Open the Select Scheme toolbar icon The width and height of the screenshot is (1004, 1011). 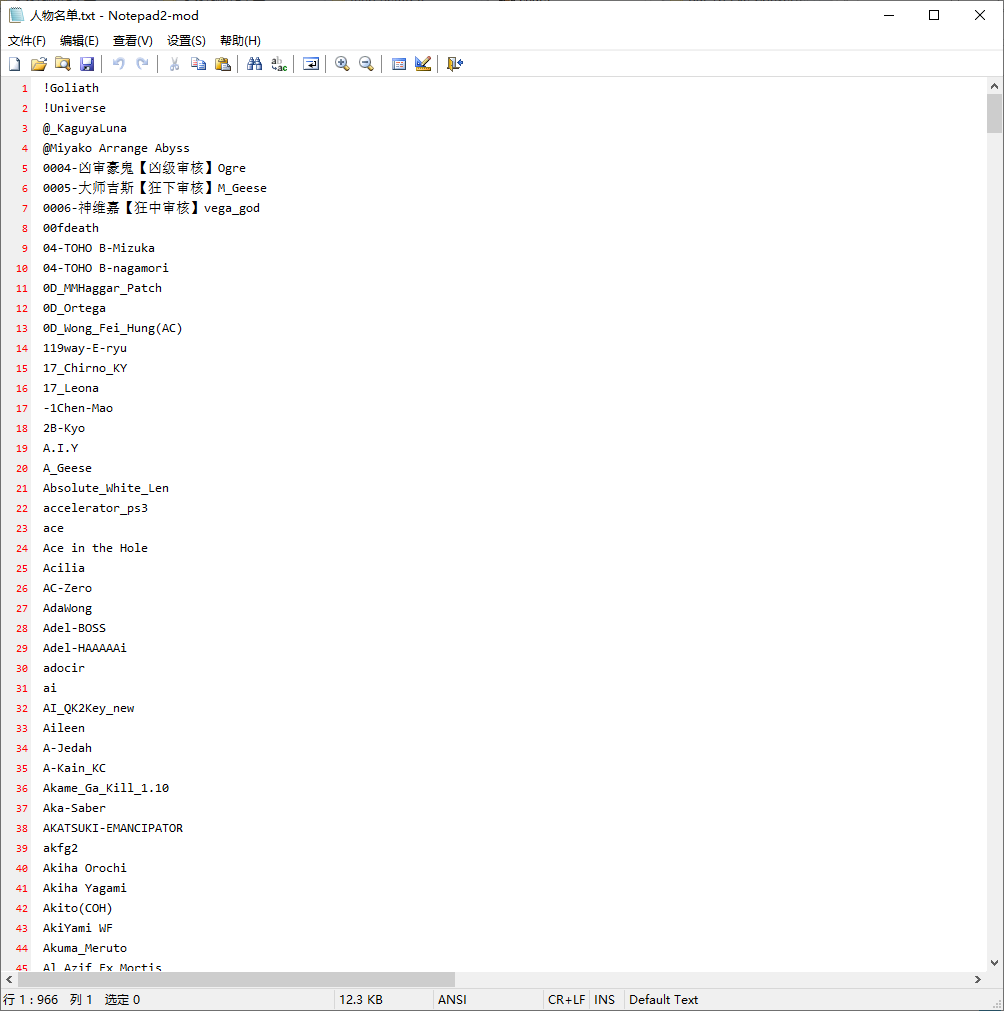coord(399,64)
